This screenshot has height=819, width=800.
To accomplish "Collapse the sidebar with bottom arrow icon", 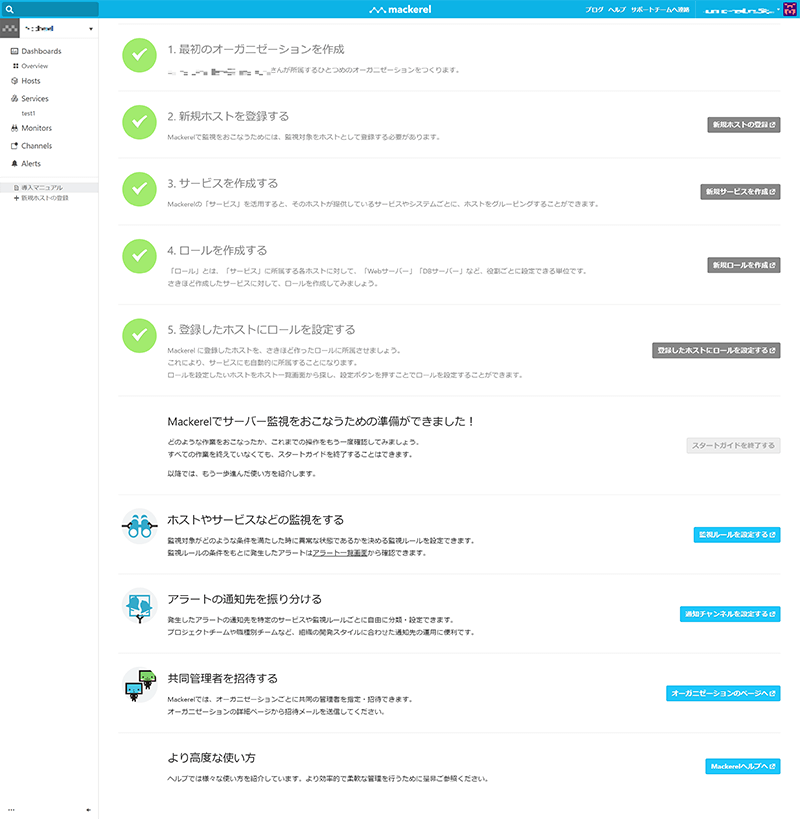I will point(89,809).
